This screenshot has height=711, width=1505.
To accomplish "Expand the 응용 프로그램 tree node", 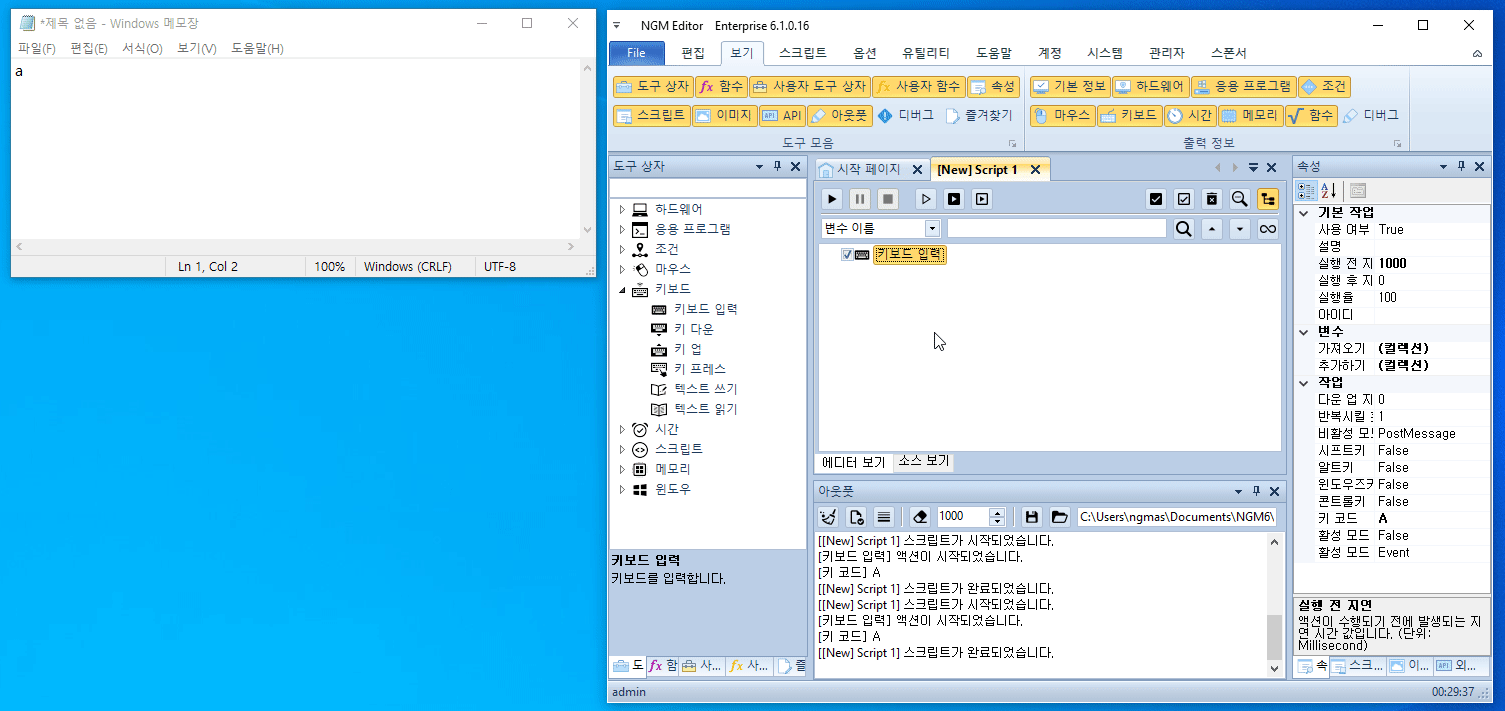I will 622,230.
